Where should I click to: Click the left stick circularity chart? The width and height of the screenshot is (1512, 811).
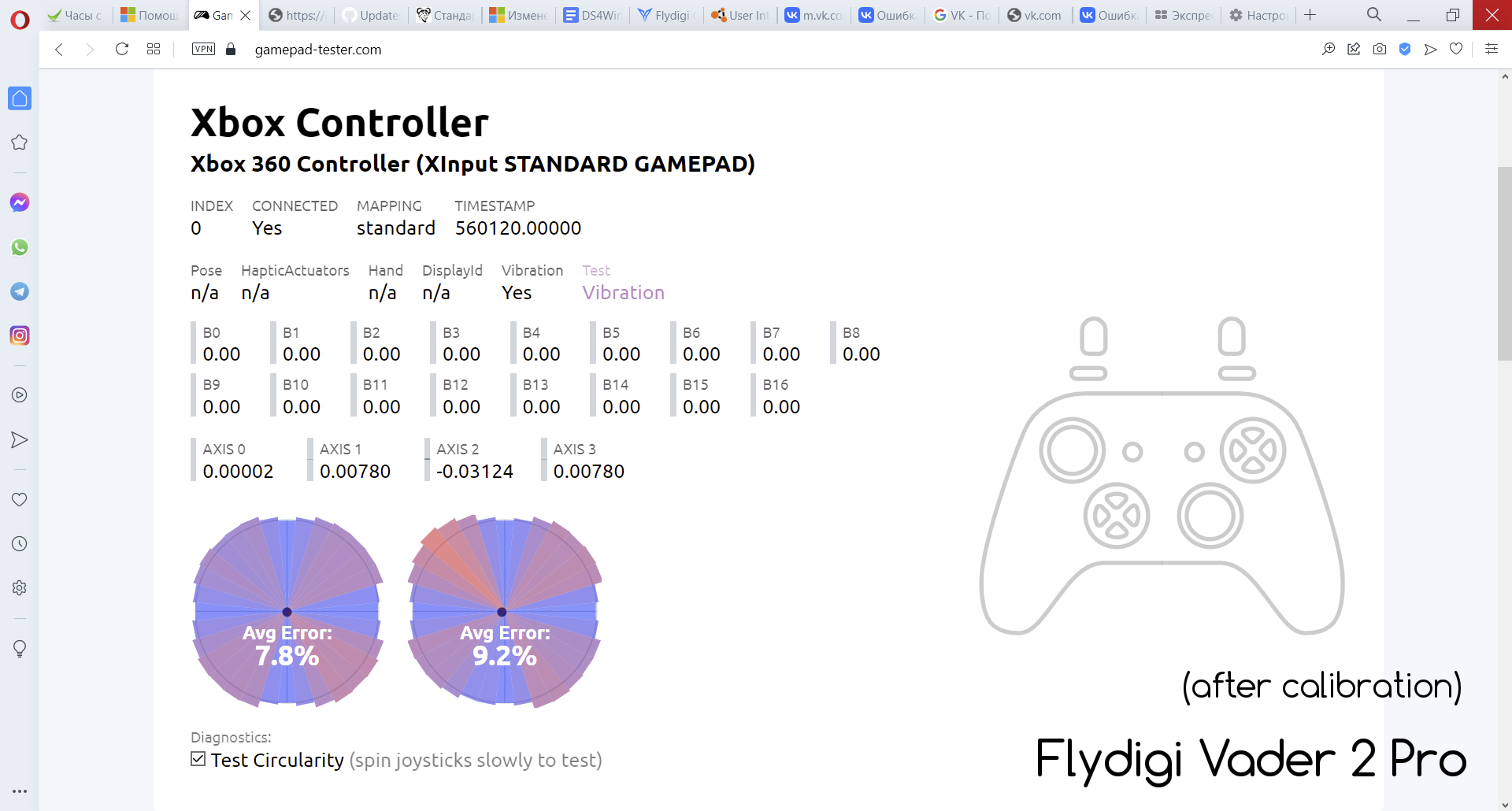287,612
